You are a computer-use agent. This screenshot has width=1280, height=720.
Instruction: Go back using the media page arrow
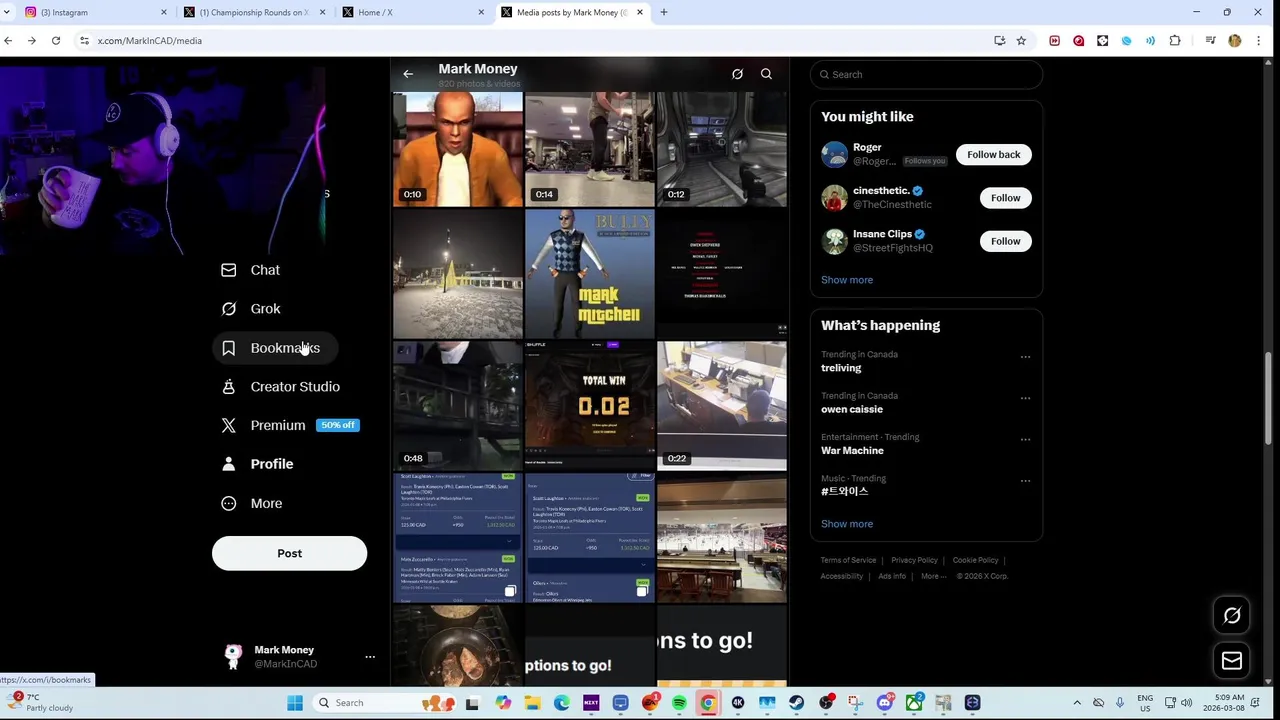[x=408, y=74]
